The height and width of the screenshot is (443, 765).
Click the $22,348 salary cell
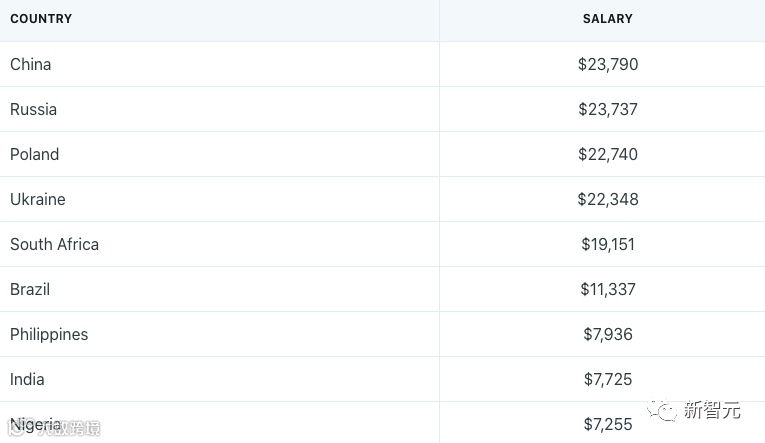608,199
